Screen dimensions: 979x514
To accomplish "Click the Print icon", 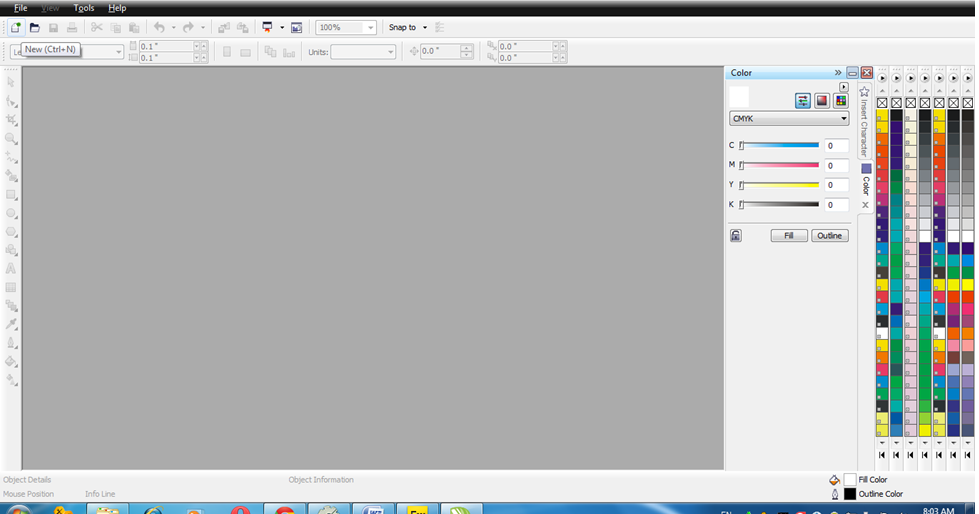I will (x=72, y=27).
